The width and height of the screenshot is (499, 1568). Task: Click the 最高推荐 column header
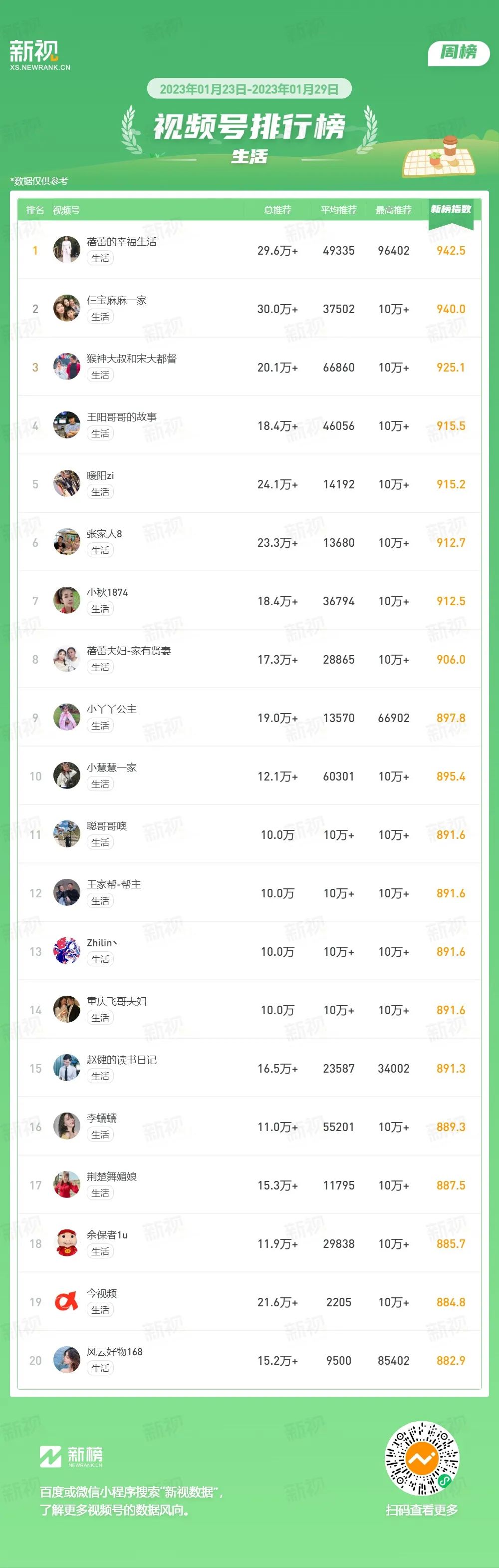(x=394, y=210)
